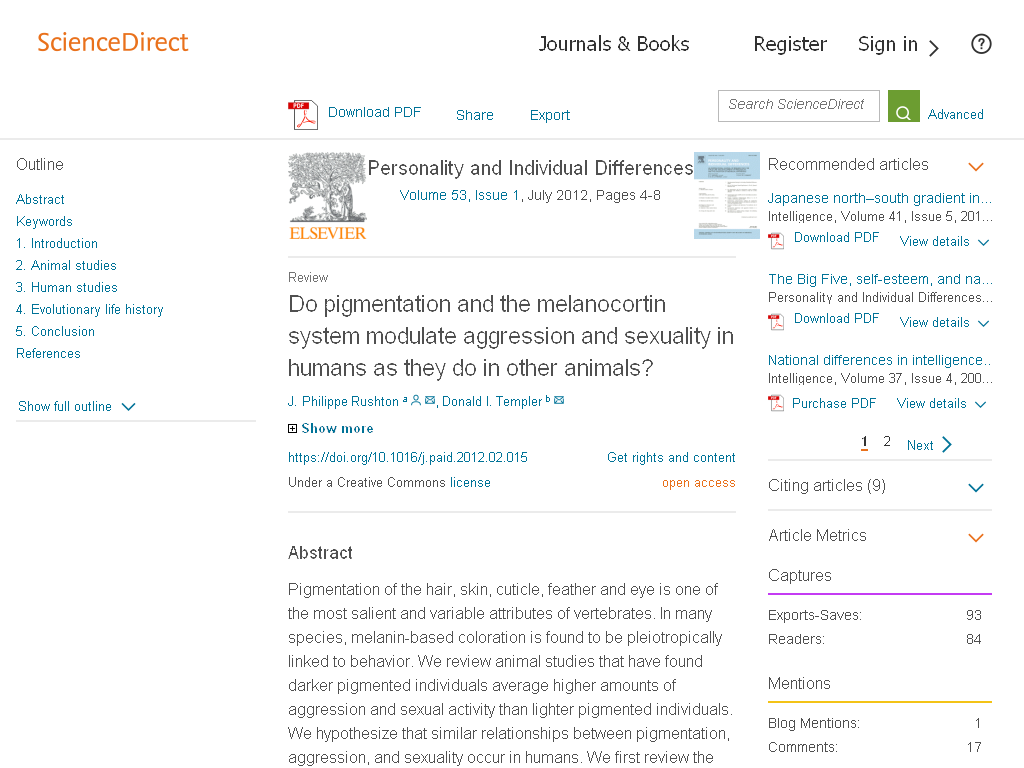The height and width of the screenshot is (768, 1024).
Task: Click the Search ScienceDirect input field
Action: pyautogui.click(x=799, y=106)
